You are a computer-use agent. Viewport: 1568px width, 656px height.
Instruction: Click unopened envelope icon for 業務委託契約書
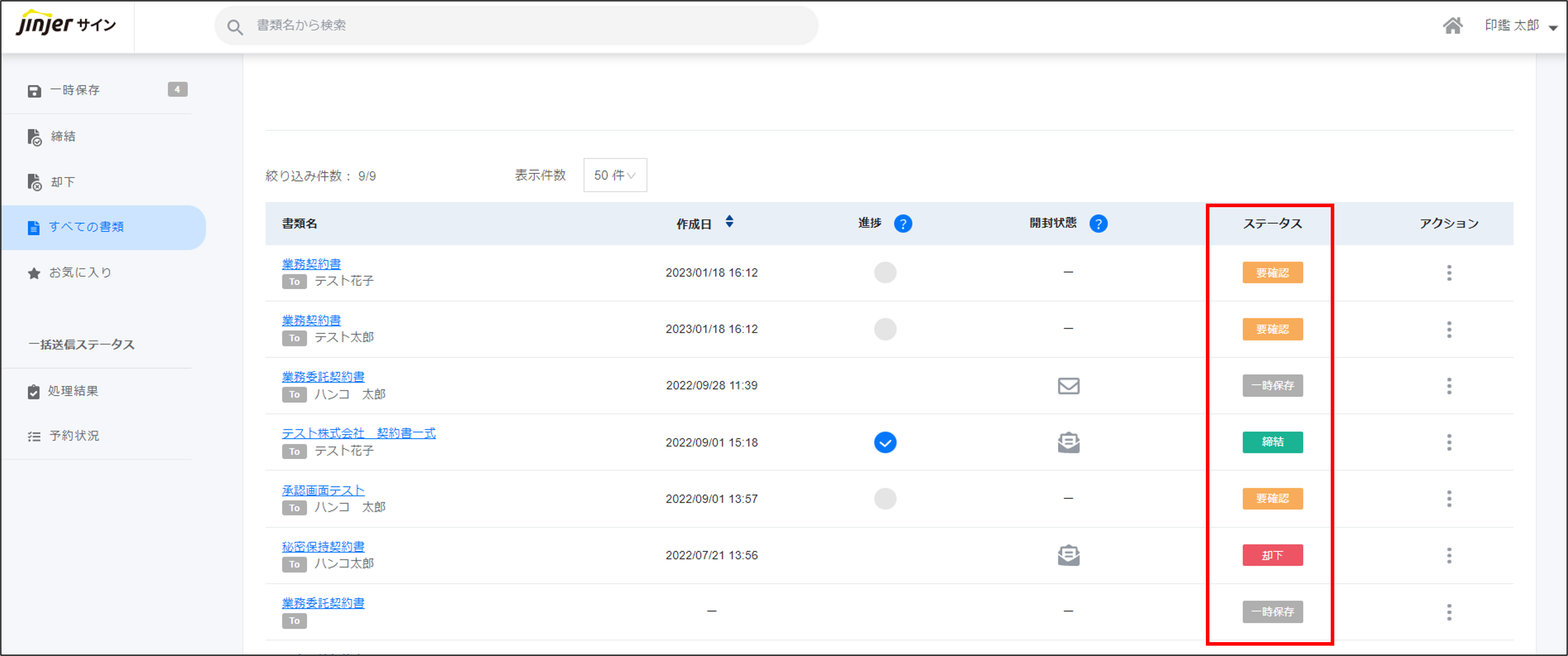[x=1068, y=385]
